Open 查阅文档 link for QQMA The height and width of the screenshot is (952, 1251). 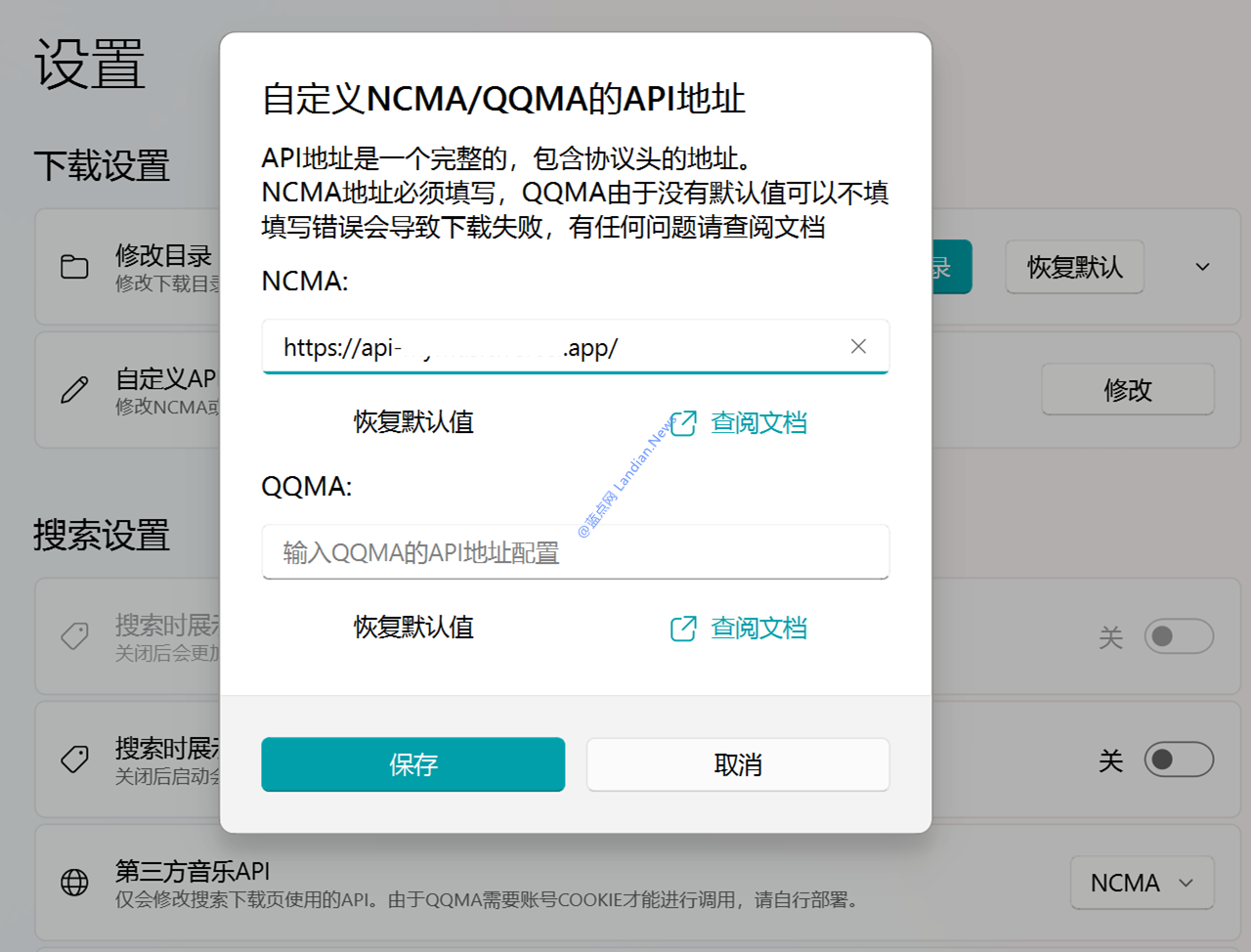click(x=758, y=627)
